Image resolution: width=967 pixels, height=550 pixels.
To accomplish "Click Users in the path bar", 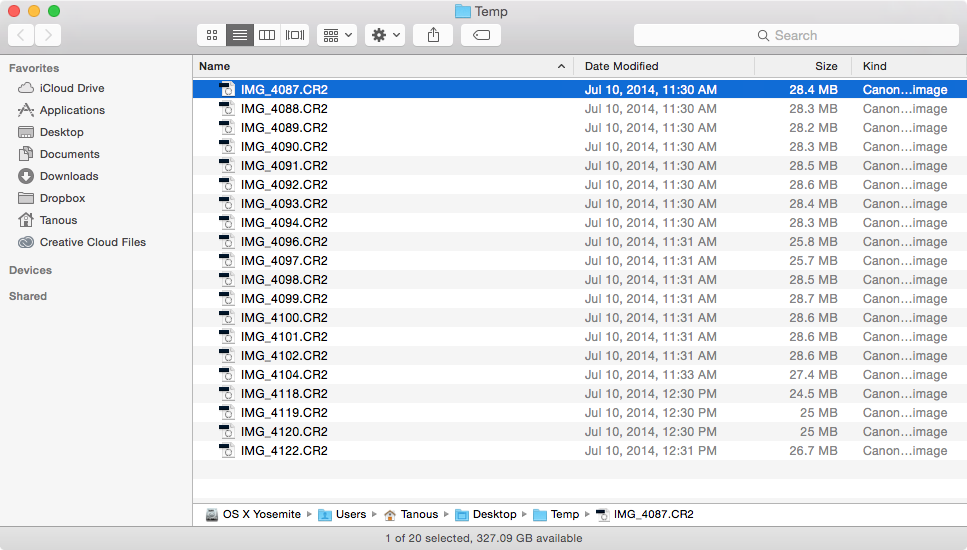I will (x=342, y=514).
